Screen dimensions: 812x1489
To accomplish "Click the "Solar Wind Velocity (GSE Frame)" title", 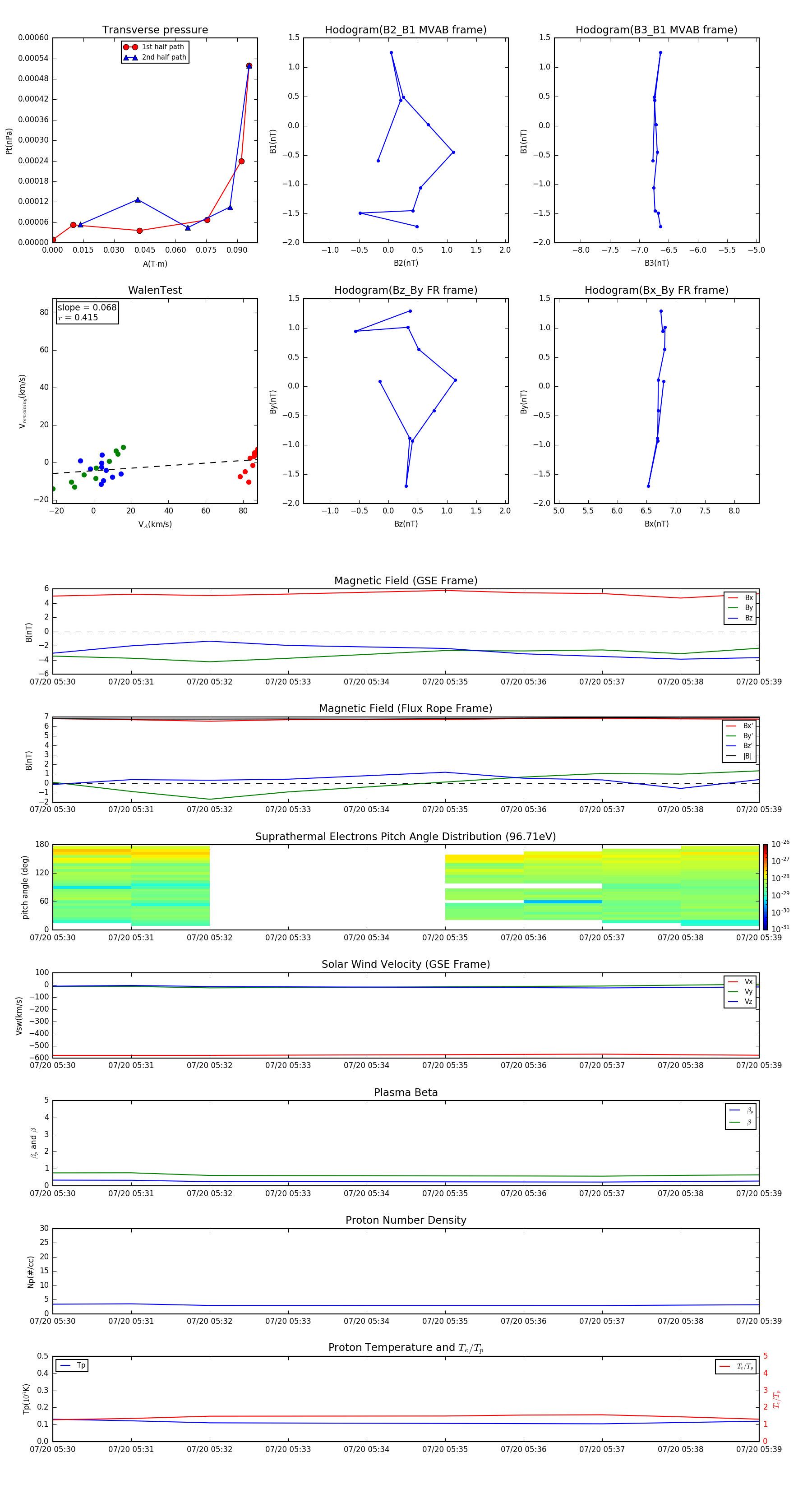I will (x=406, y=964).
